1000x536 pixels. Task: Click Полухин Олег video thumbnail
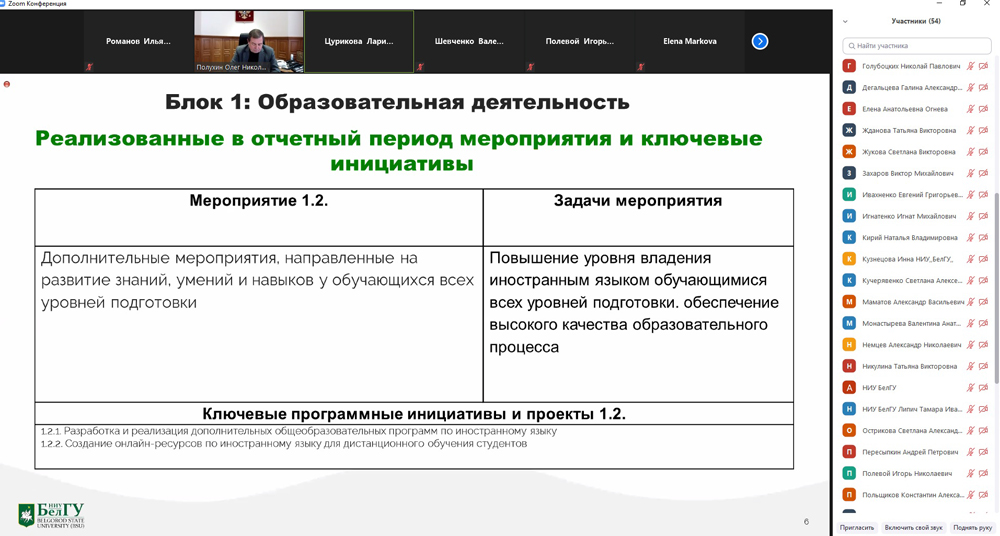tap(248, 41)
